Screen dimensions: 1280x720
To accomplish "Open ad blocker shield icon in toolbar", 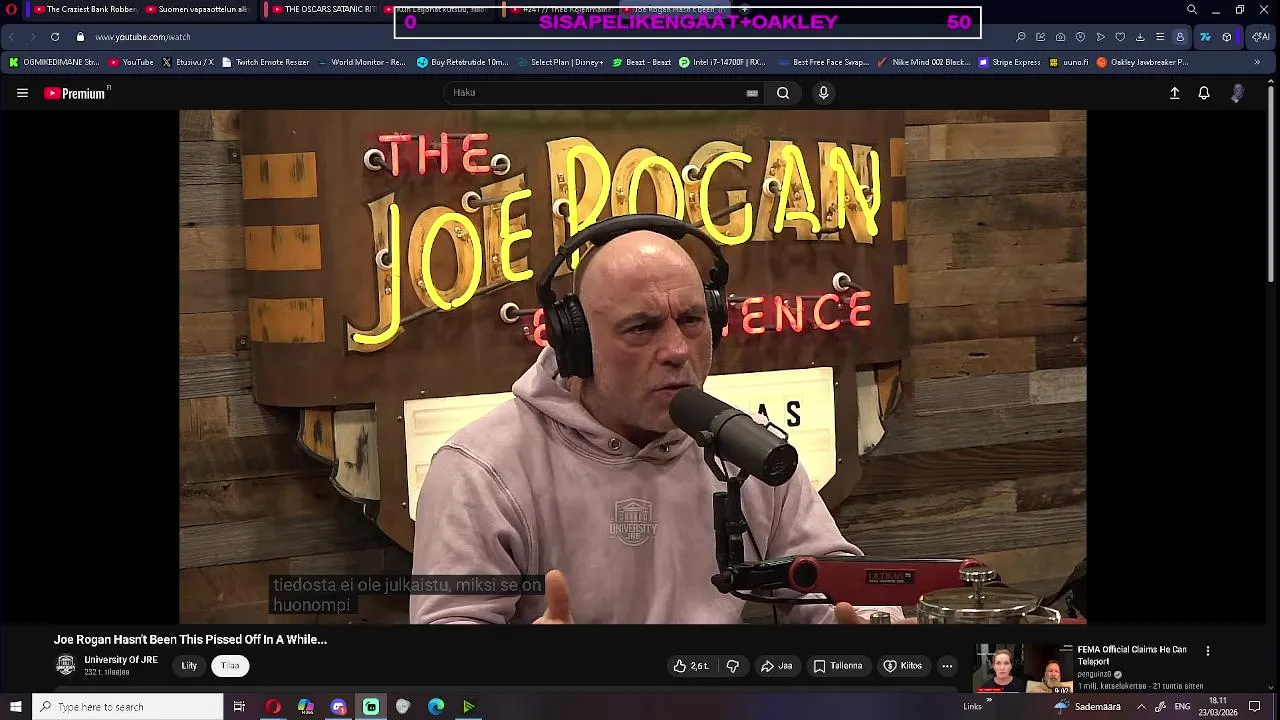I will click(x=1080, y=37).
